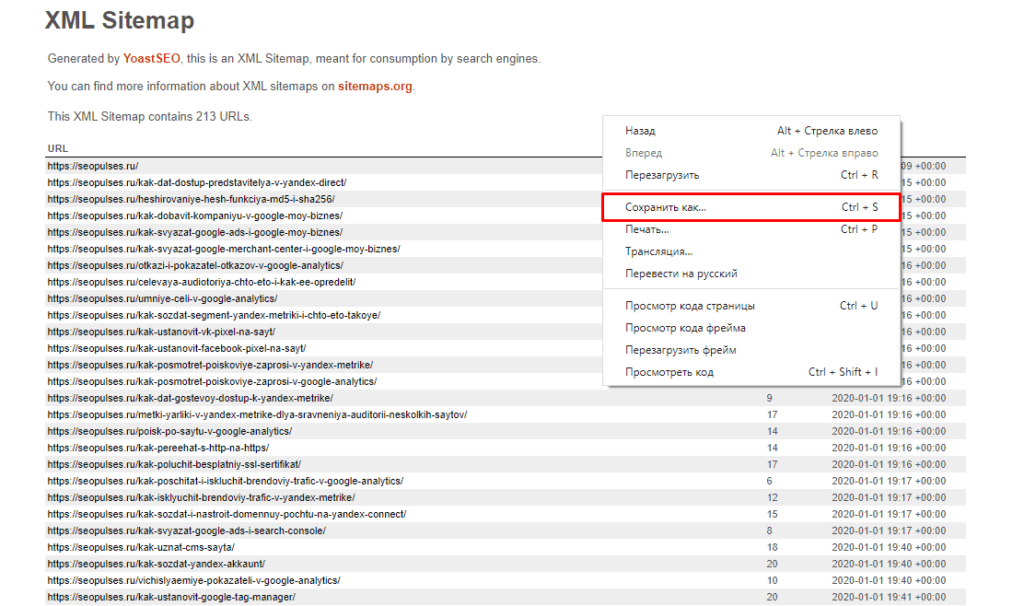1024x606 pixels.
Task: Select 'Перезагрузить фрейм' in context menu
Action: pyautogui.click(x=680, y=350)
